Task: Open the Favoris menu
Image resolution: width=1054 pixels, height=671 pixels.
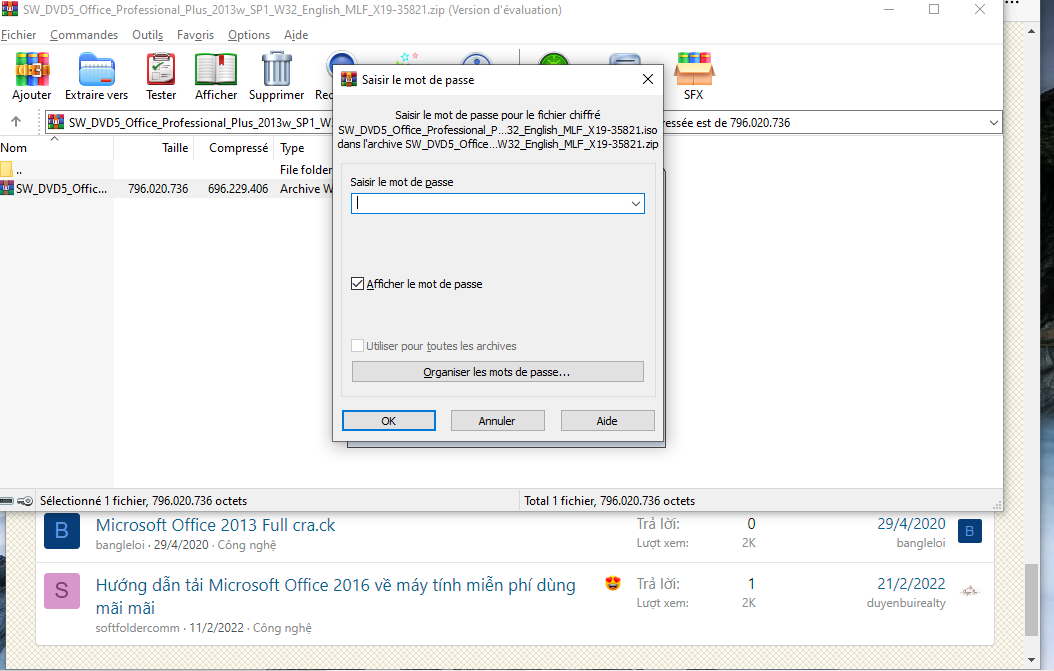Action: coord(195,35)
